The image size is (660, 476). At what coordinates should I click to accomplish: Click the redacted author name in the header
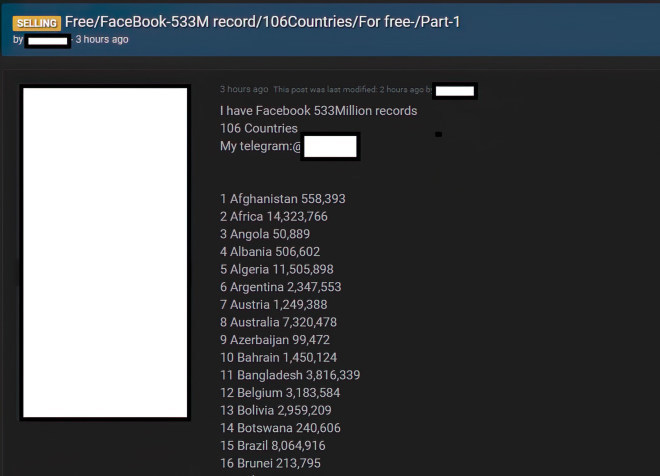point(47,40)
